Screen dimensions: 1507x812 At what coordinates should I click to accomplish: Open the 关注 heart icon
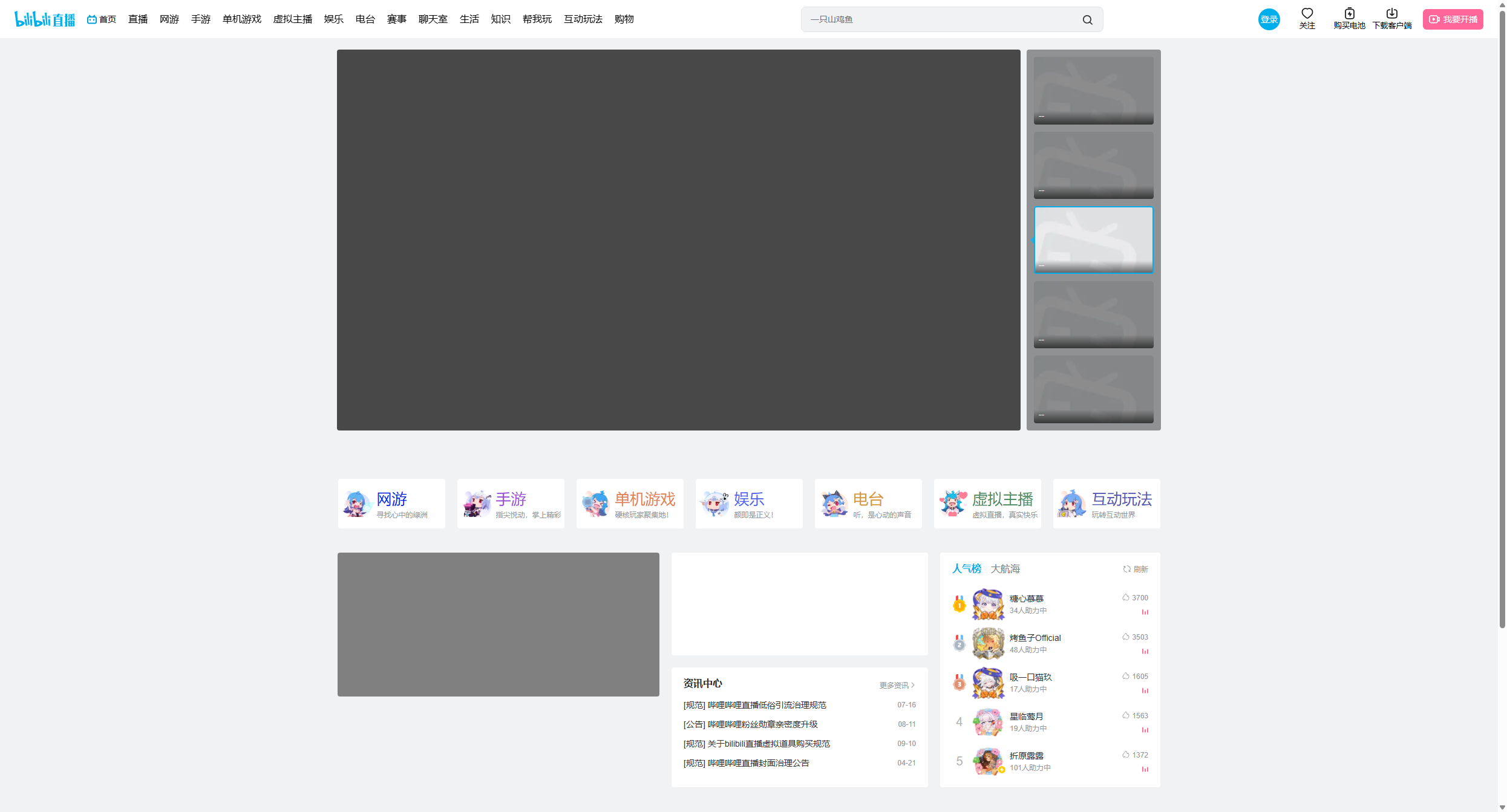coord(1307,14)
